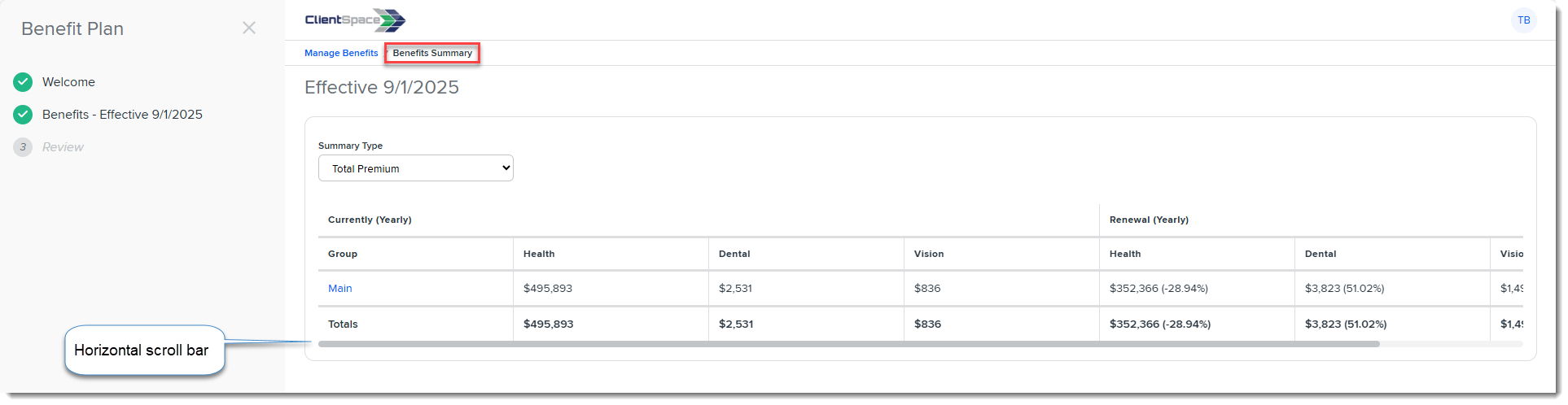Close the Benefit Plan panel

[249, 28]
